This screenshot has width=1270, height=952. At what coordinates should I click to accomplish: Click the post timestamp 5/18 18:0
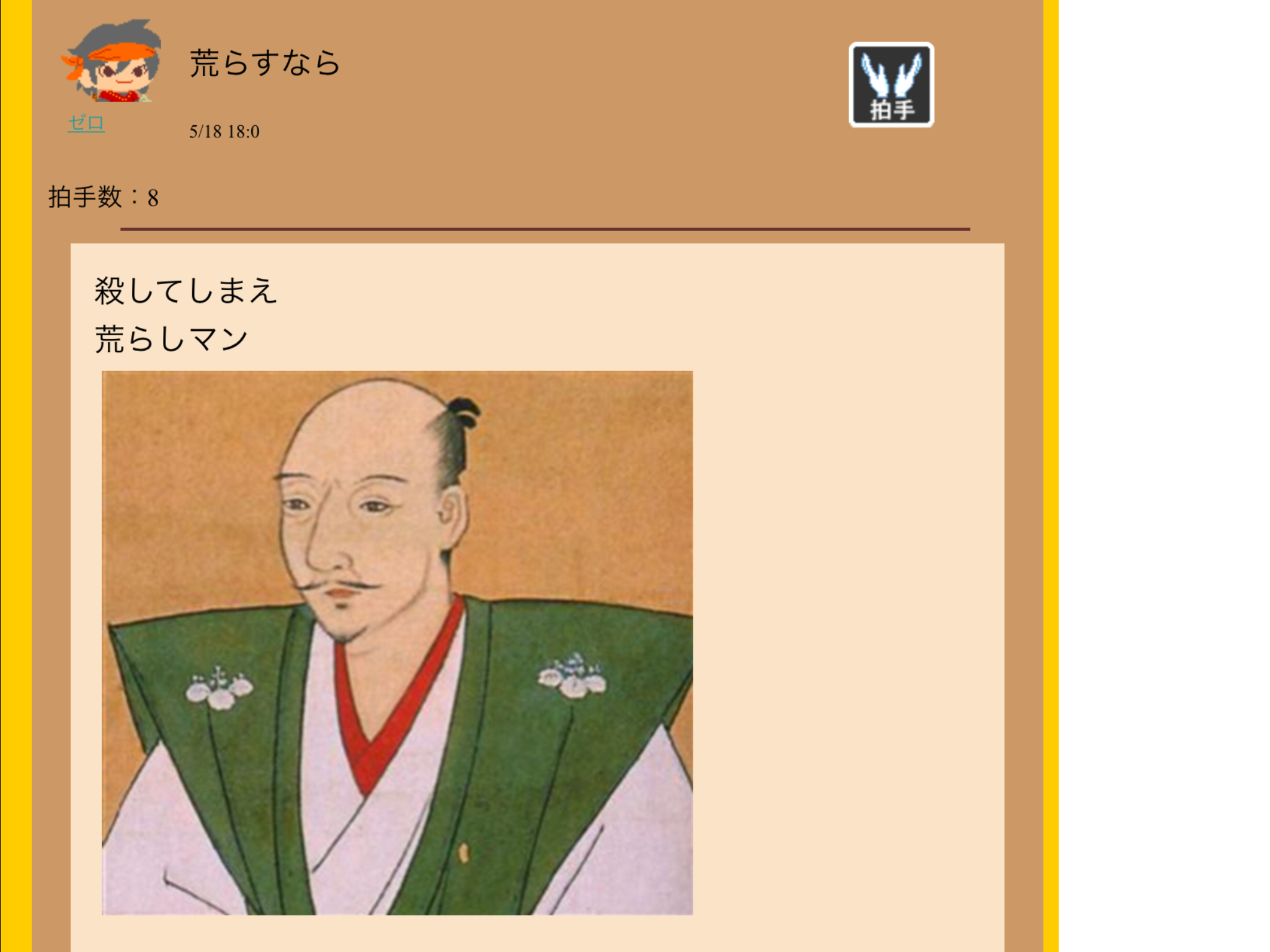click(x=224, y=131)
